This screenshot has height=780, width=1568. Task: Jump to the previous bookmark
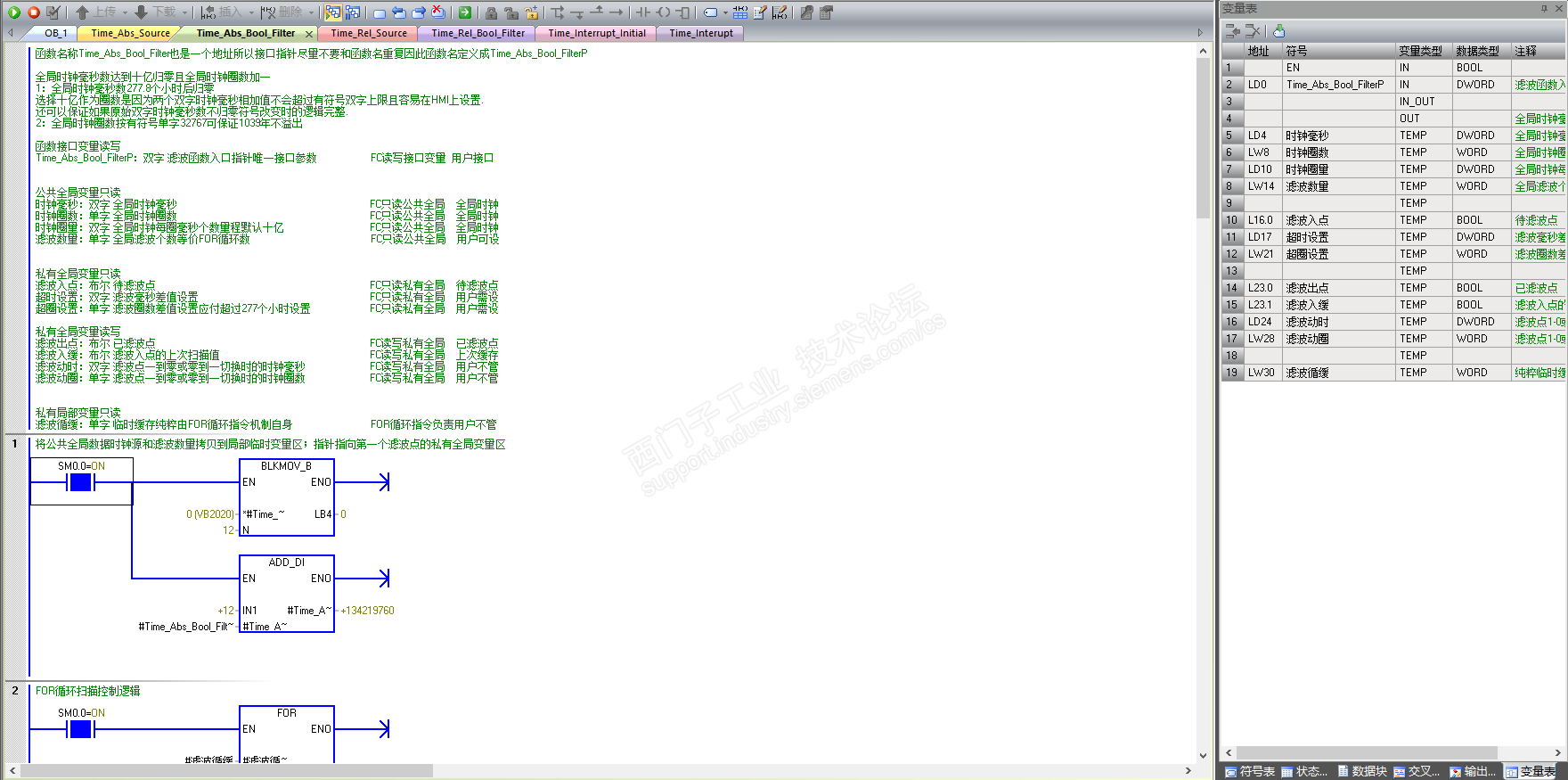(398, 12)
